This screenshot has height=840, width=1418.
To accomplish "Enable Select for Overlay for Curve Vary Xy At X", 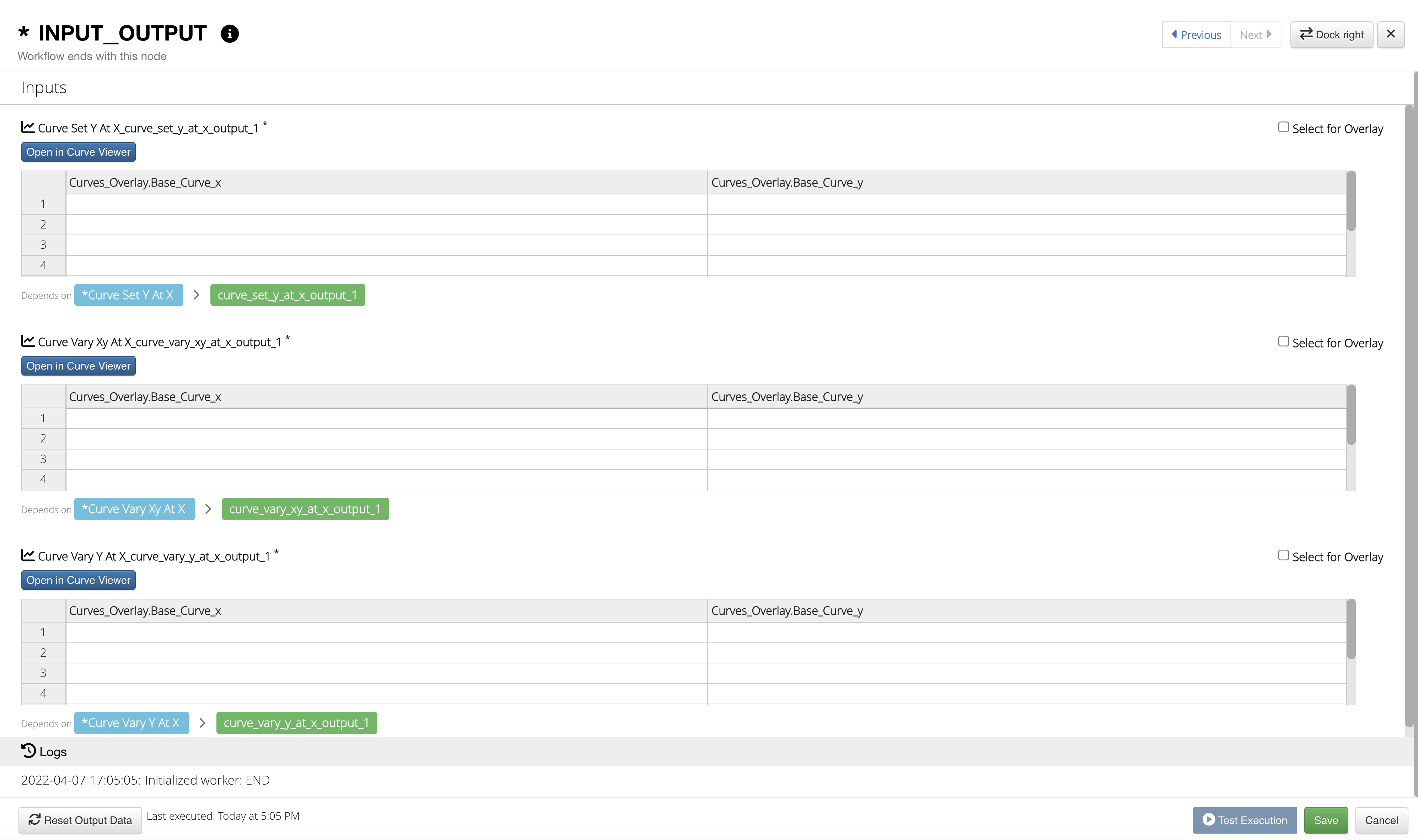I will point(1283,341).
